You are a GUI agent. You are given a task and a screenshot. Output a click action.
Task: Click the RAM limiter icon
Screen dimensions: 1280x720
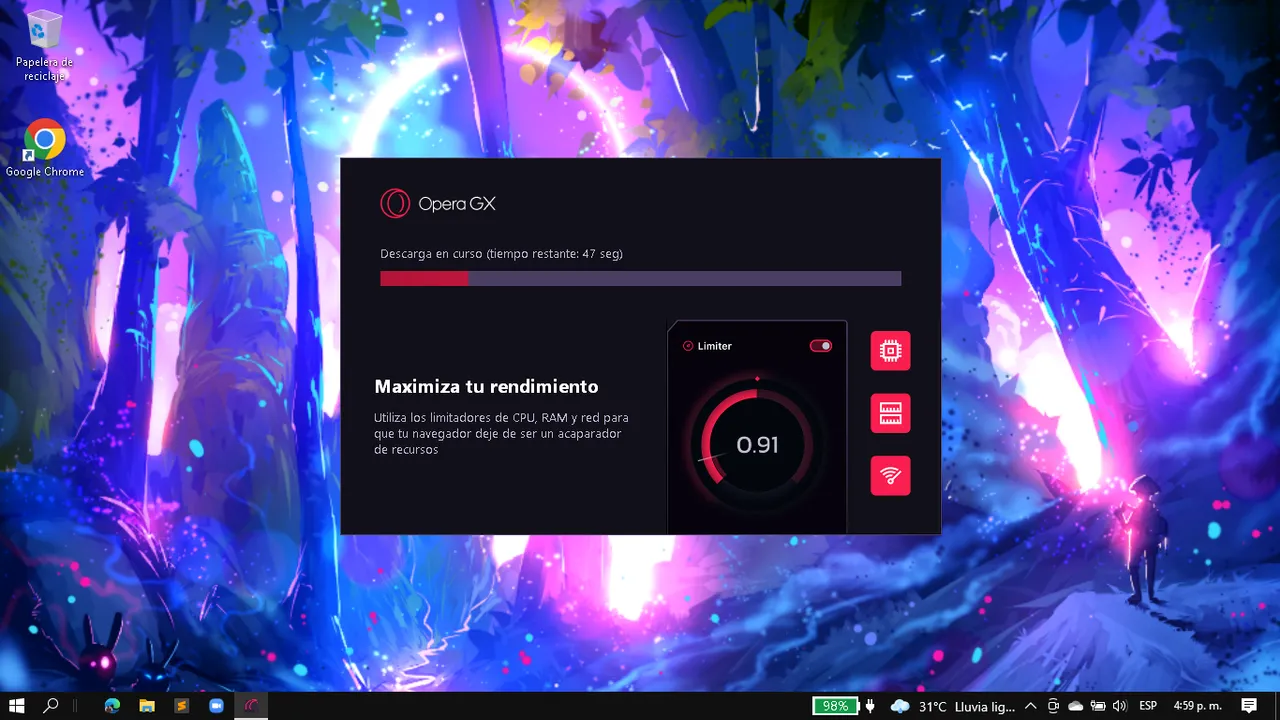click(890, 413)
